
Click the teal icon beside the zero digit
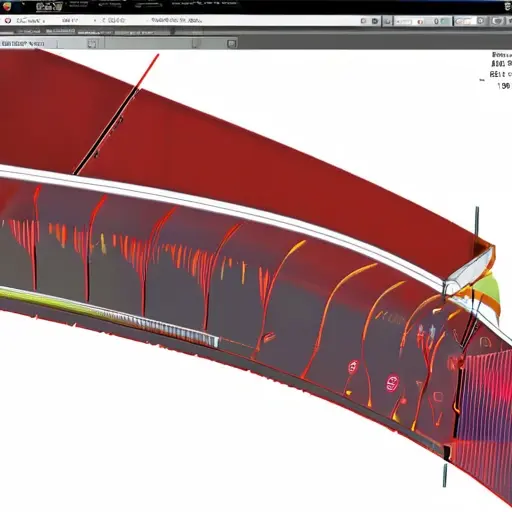coord(444,21)
